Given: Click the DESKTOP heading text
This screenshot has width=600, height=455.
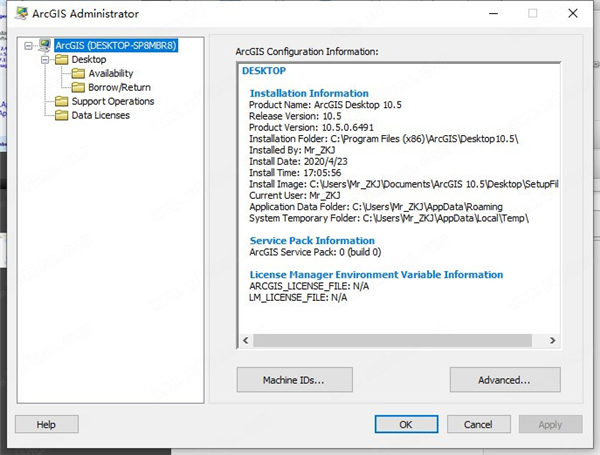Looking at the screenshot, I should 264,71.
